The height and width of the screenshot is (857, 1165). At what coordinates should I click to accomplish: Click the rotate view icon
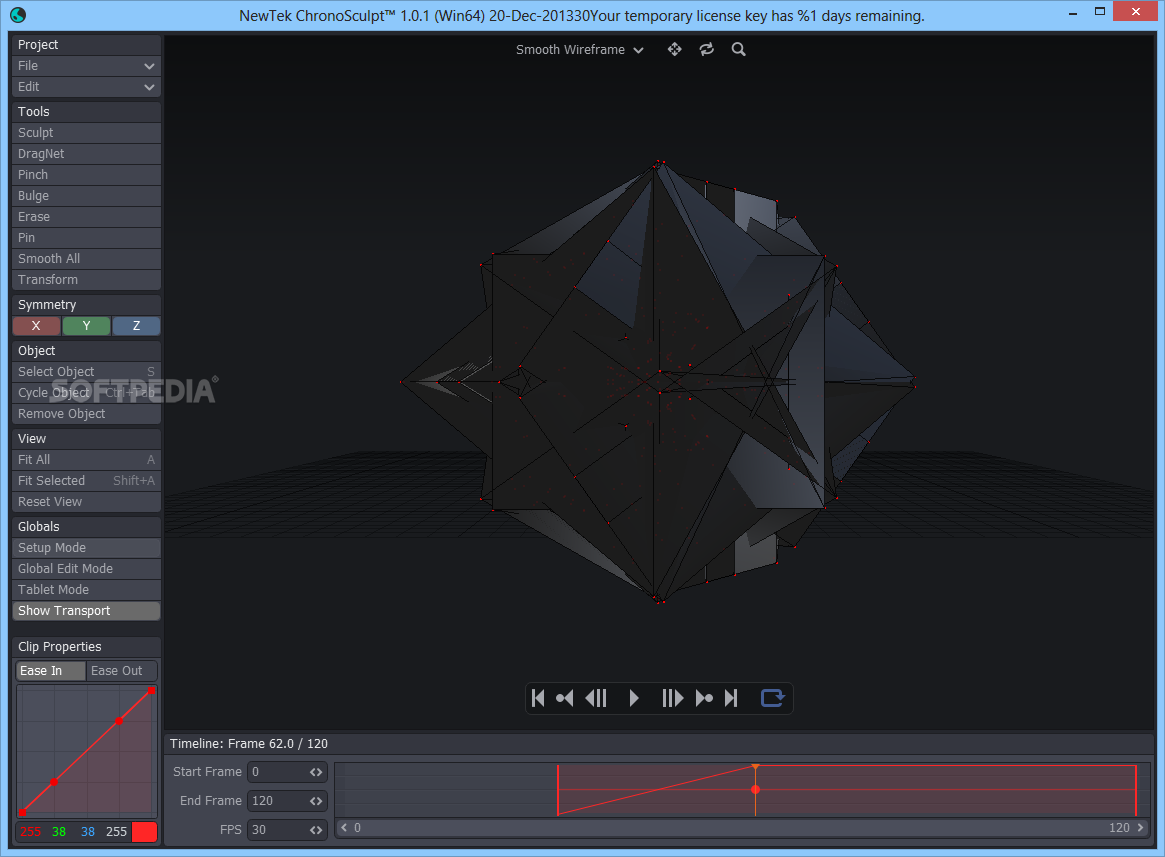[707, 49]
